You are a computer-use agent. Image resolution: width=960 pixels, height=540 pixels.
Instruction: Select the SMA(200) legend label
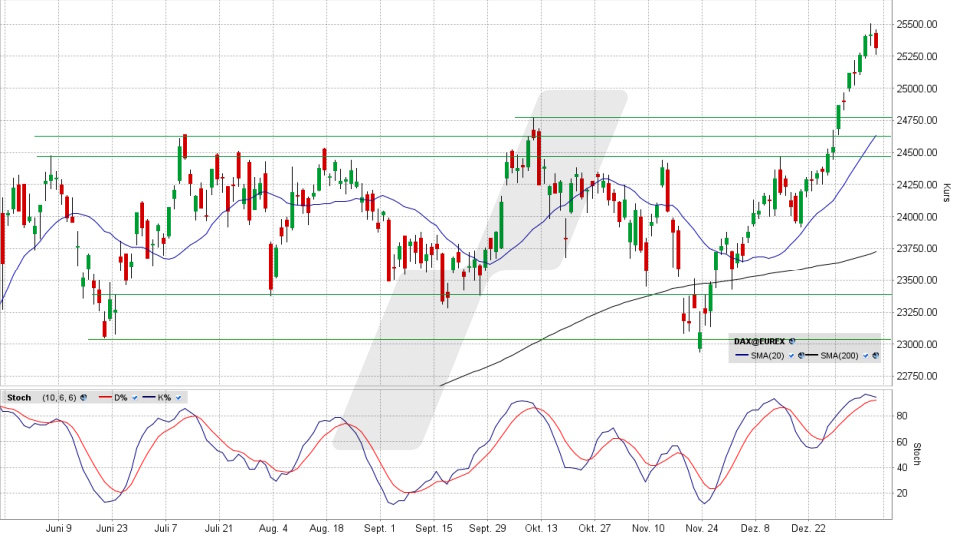pos(839,356)
